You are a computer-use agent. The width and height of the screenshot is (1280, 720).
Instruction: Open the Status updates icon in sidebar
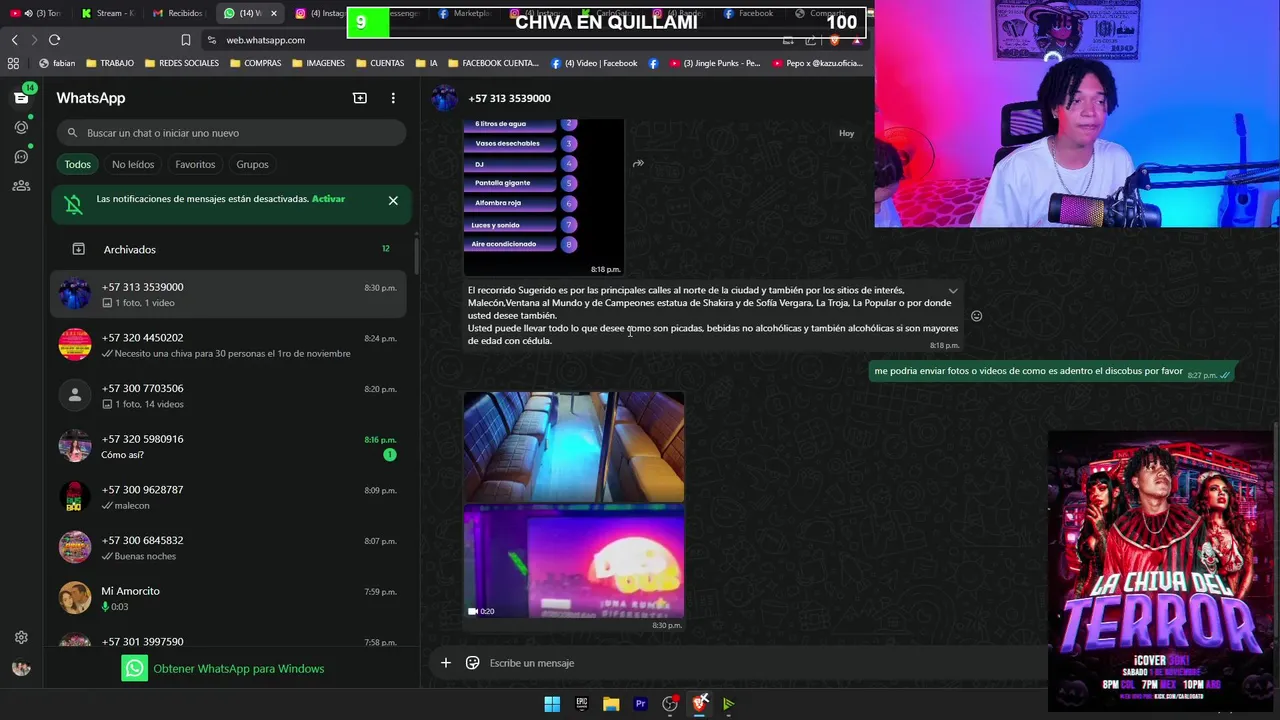(21, 127)
